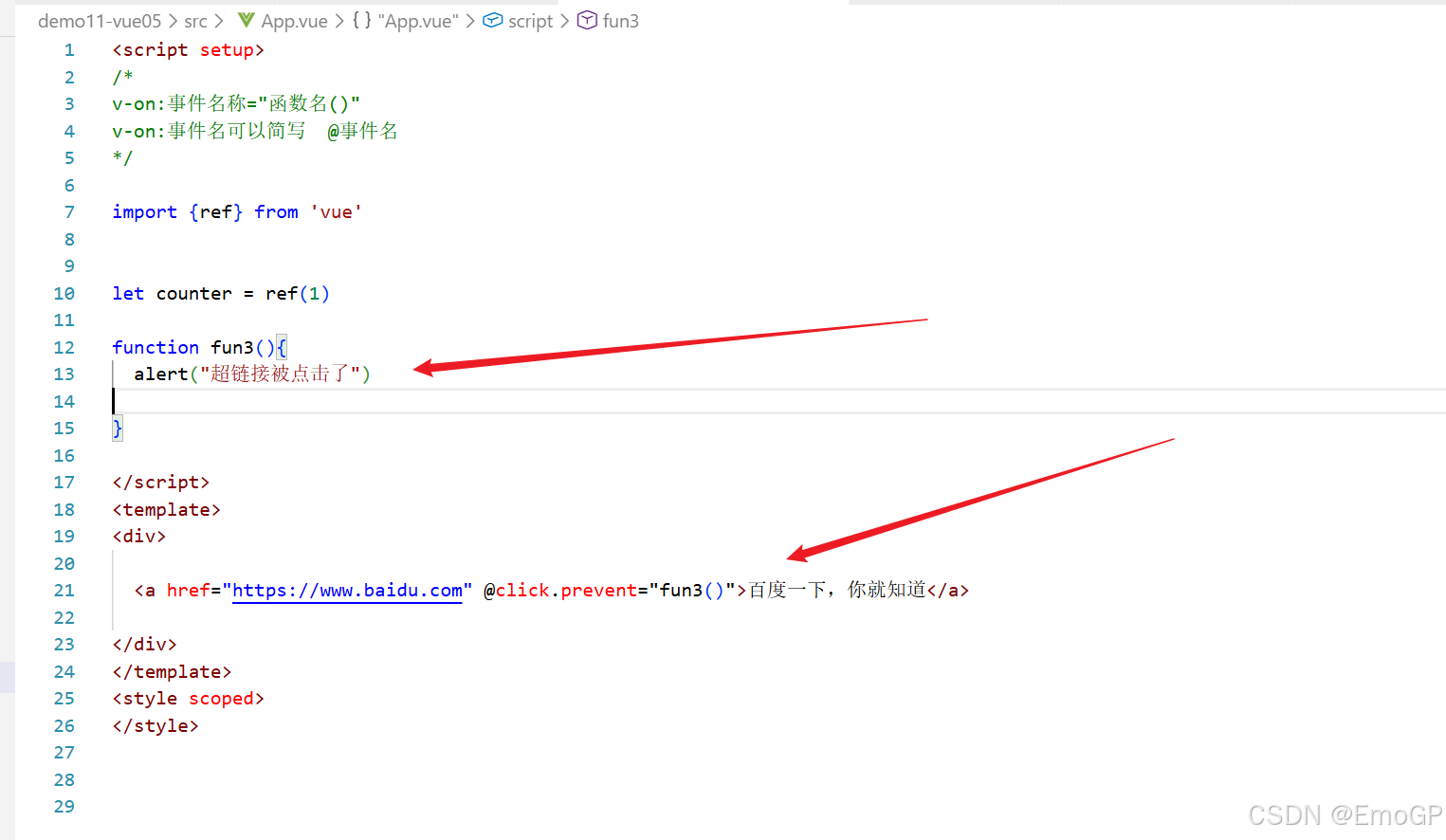Screen dimensions: 1446x840
Task: Open demo11-vue05 in the breadcrumb path
Action: tap(100, 21)
